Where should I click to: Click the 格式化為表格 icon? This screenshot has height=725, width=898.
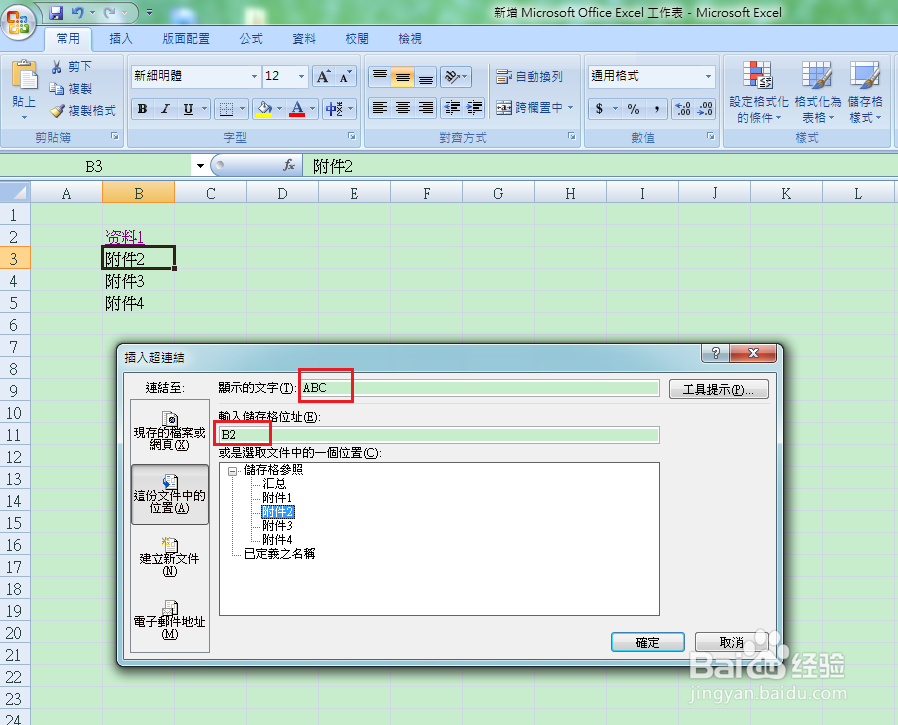point(816,90)
